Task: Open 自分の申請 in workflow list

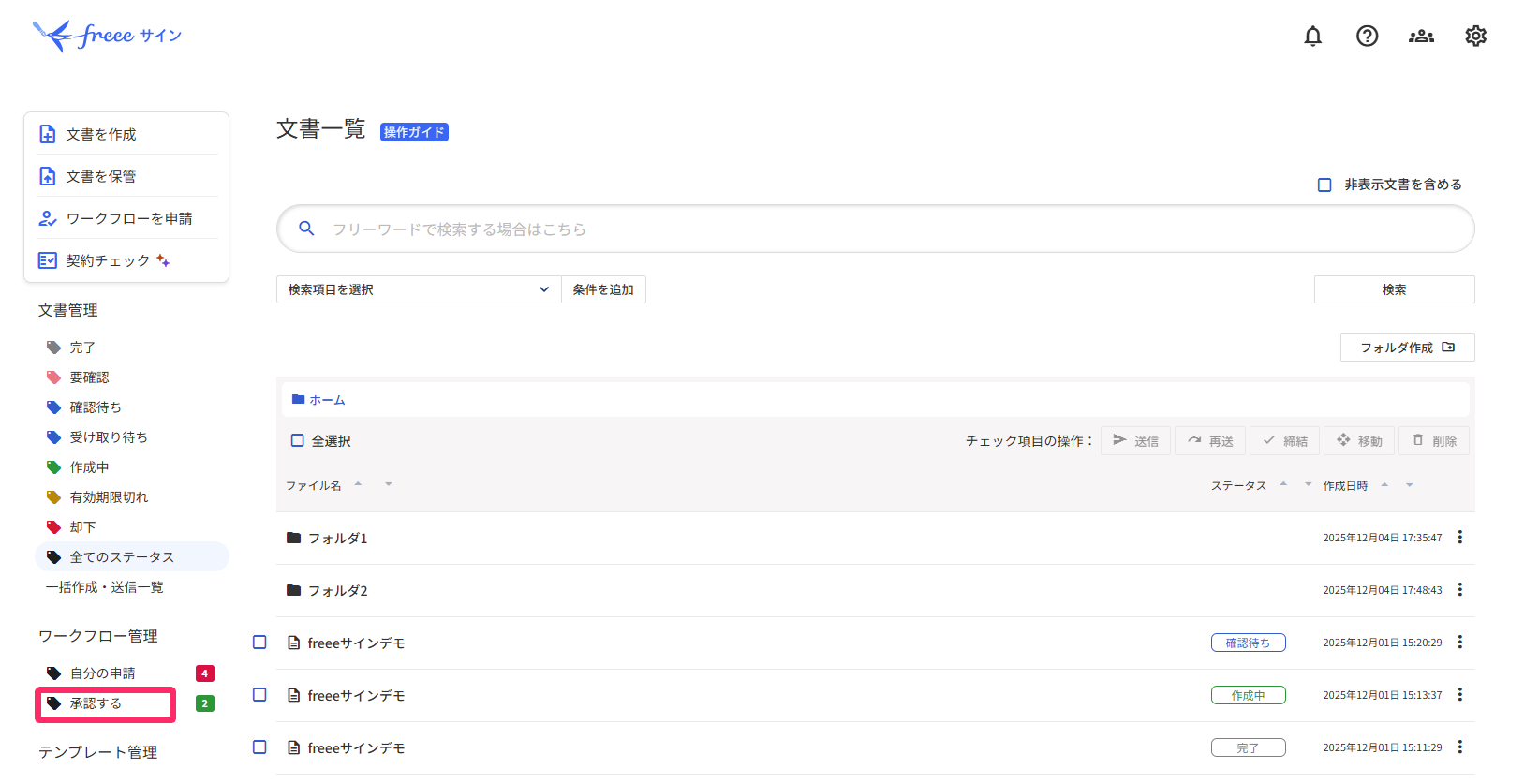Action: click(103, 673)
